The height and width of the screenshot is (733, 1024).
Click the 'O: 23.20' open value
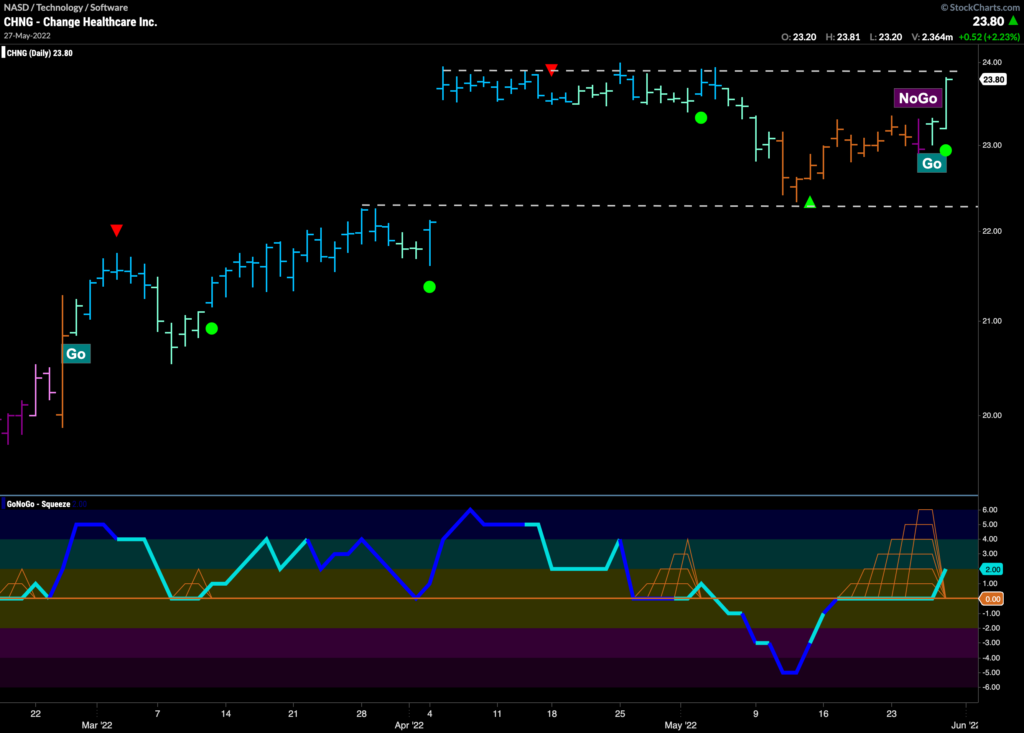point(799,37)
